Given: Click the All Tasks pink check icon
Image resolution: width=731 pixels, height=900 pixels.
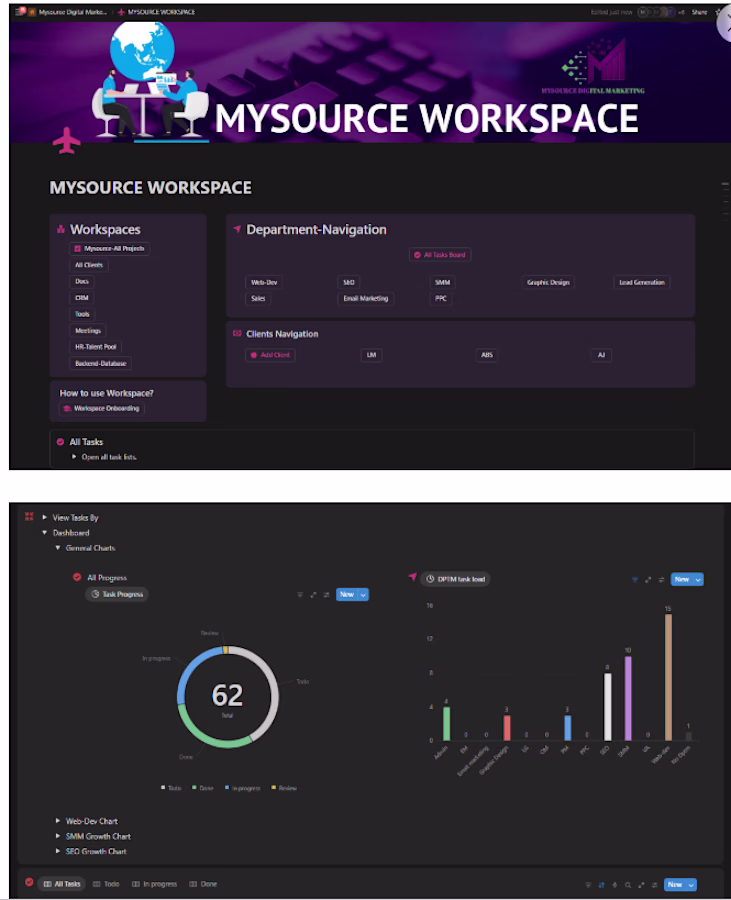Looking at the screenshot, I should coord(60,442).
